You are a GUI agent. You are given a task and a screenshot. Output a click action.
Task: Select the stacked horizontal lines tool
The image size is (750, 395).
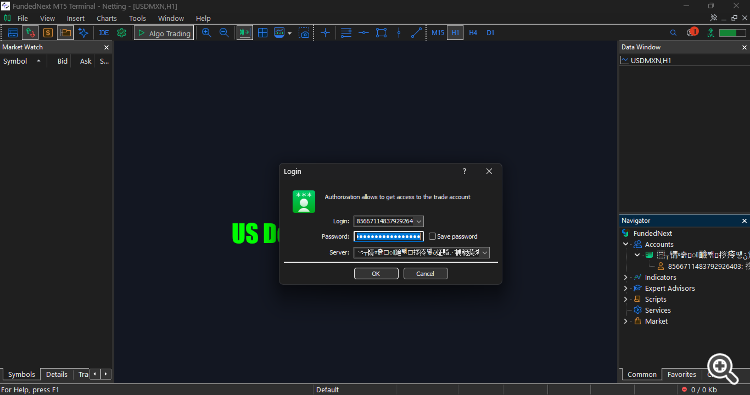point(346,33)
